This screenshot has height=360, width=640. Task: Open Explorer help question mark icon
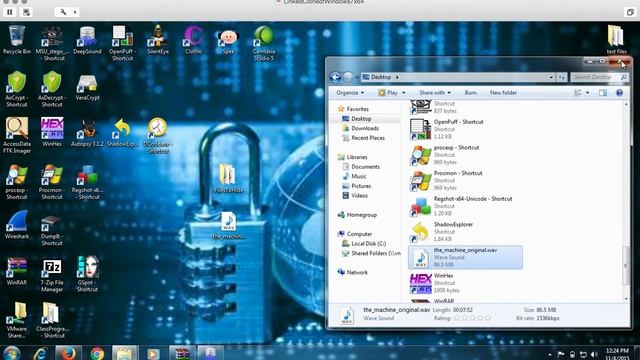(x=619, y=93)
